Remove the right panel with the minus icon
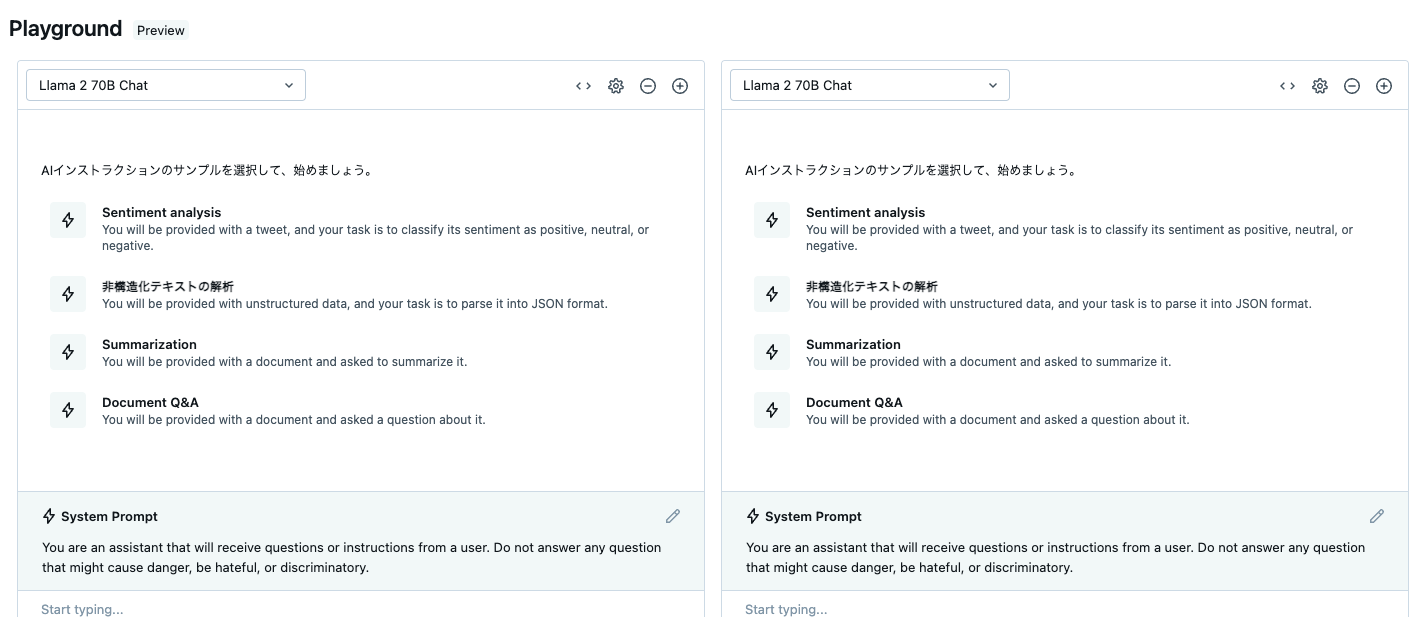The height and width of the screenshot is (617, 1415). [1352, 86]
